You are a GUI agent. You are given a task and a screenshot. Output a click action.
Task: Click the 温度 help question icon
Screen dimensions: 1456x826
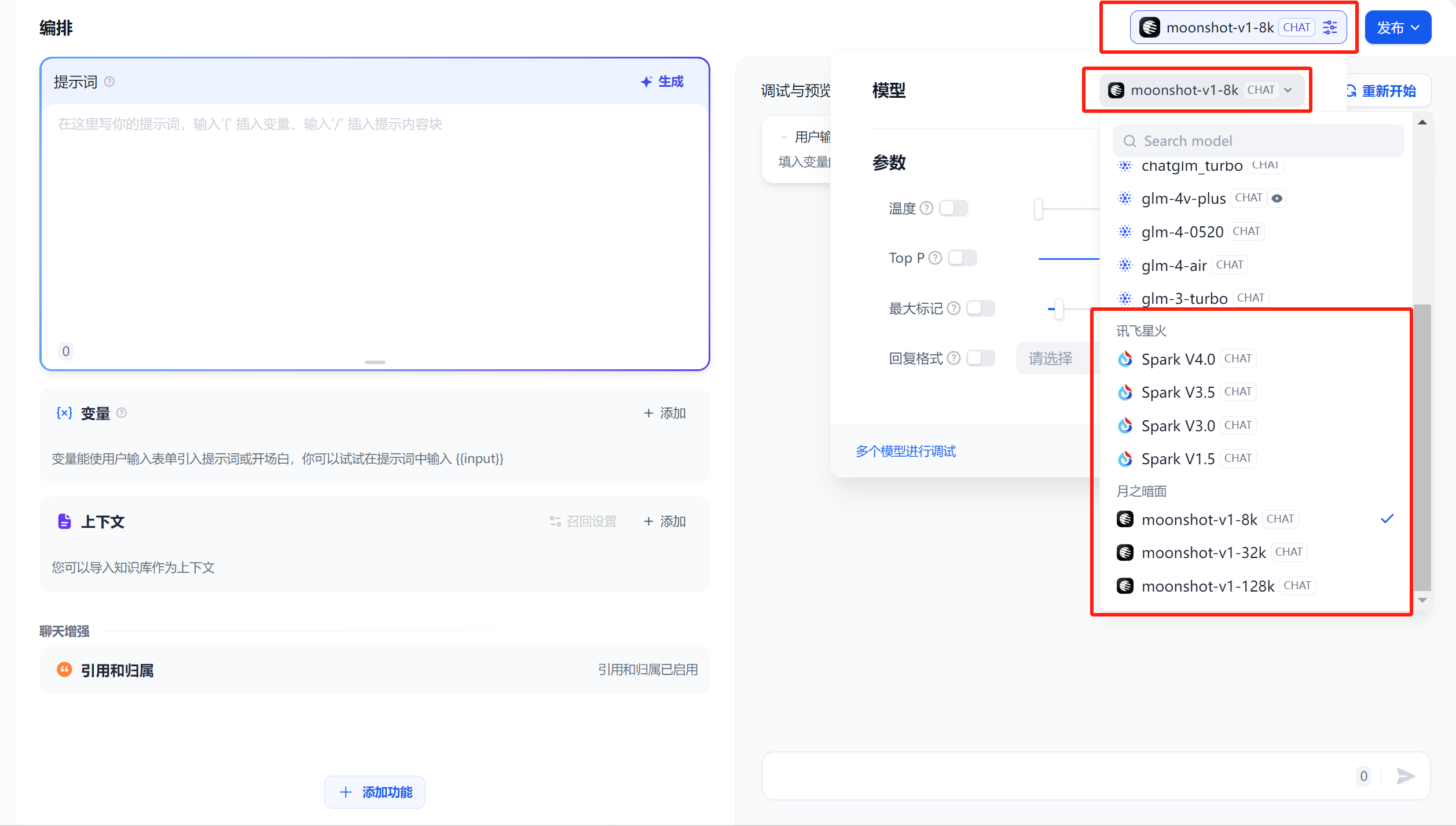point(926,208)
